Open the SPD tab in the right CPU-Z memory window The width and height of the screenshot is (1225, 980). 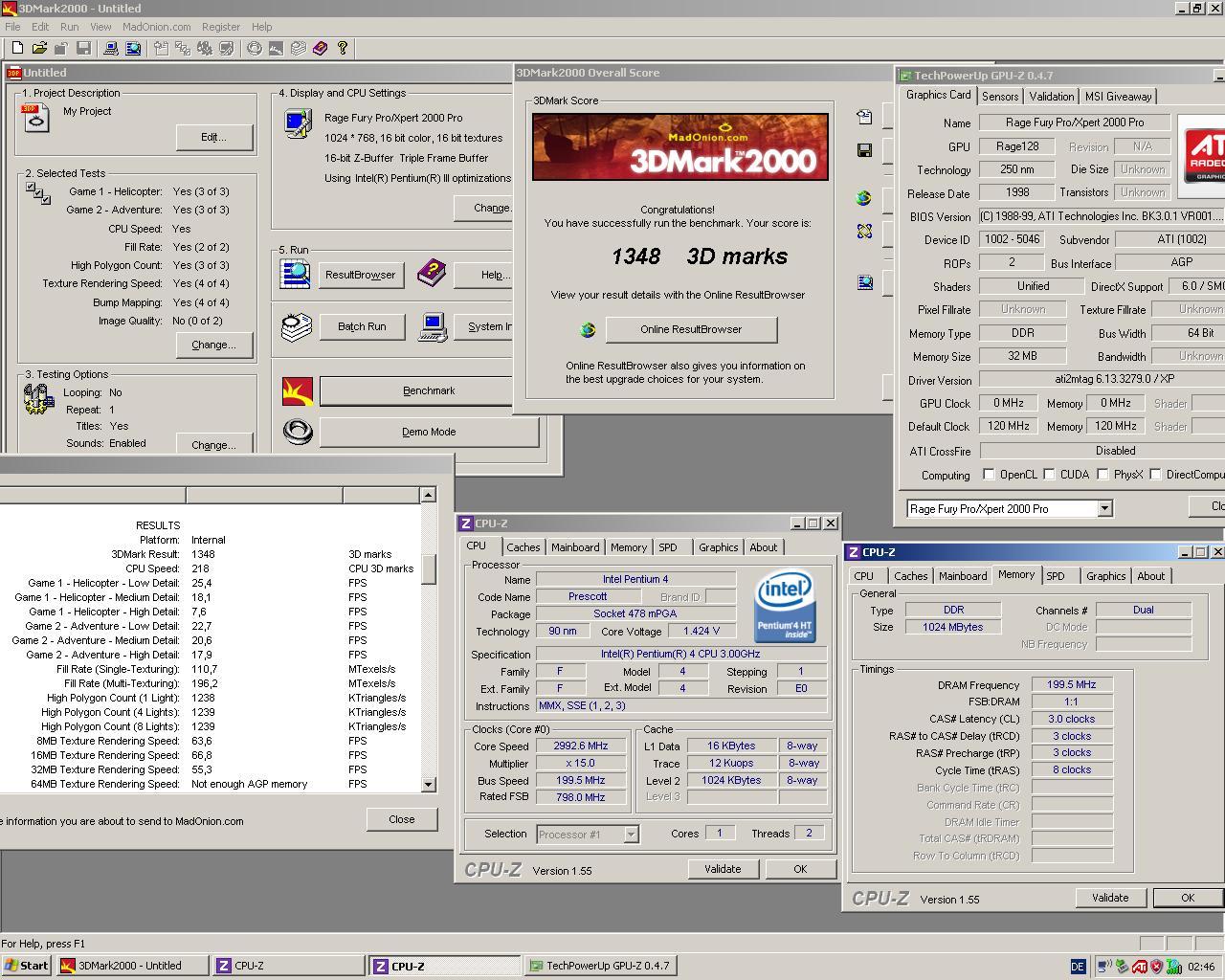(x=1056, y=576)
